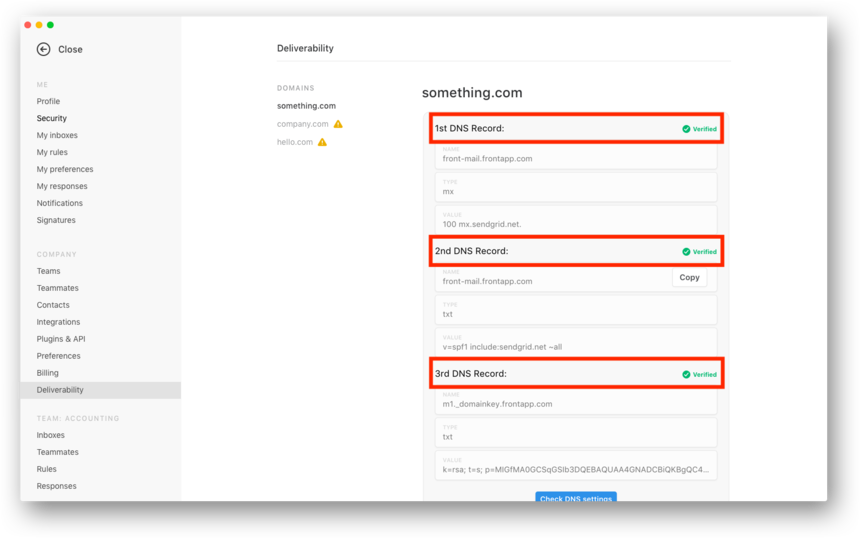
Task: Open Security settings in sidebar
Action: click(52, 118)
